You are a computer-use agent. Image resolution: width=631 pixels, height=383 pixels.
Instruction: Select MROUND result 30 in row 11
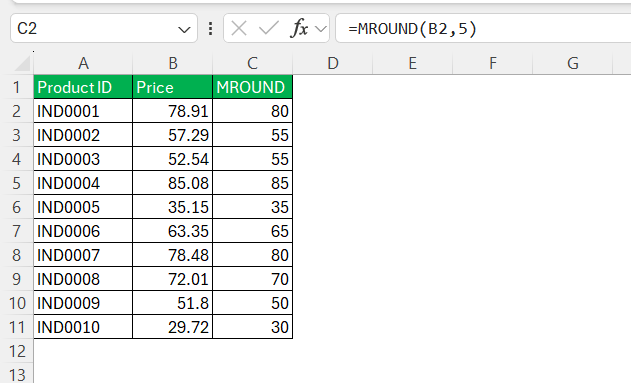coord(252,327)
